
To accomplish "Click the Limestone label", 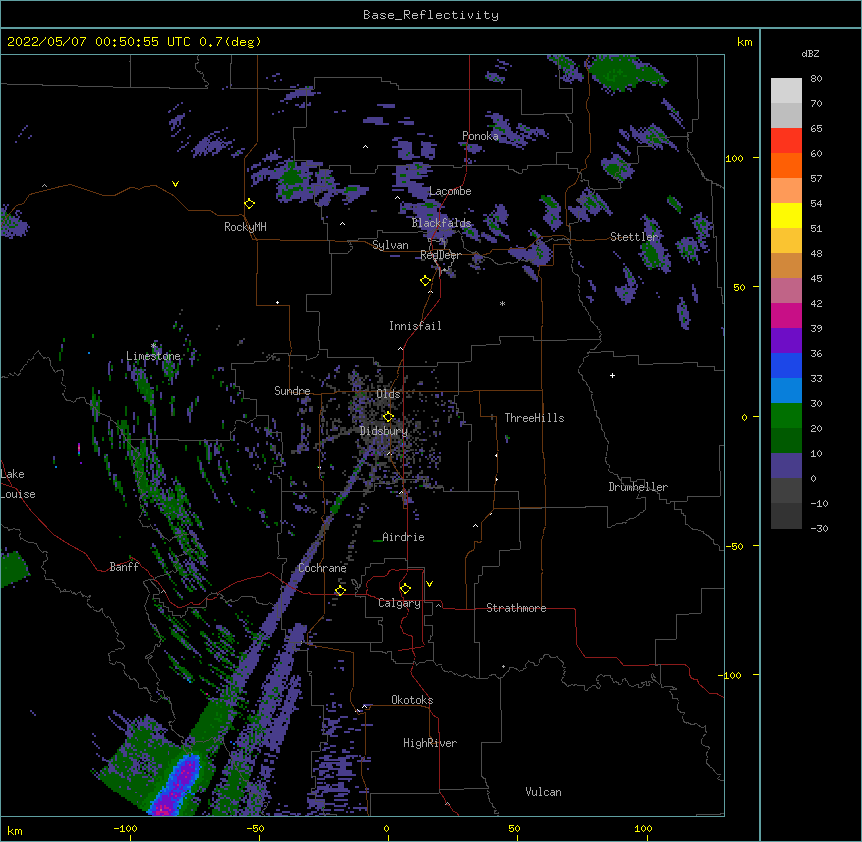I will click(x=153, y=356).
